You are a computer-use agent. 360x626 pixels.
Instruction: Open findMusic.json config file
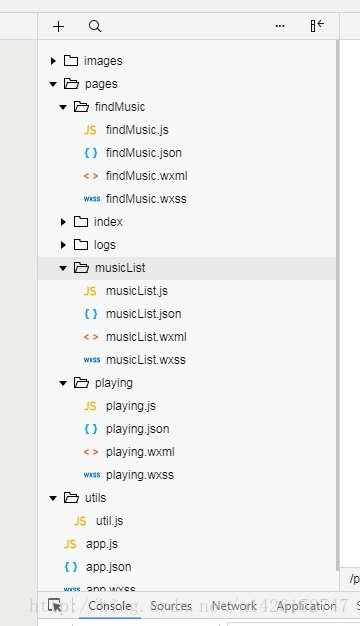144,153
